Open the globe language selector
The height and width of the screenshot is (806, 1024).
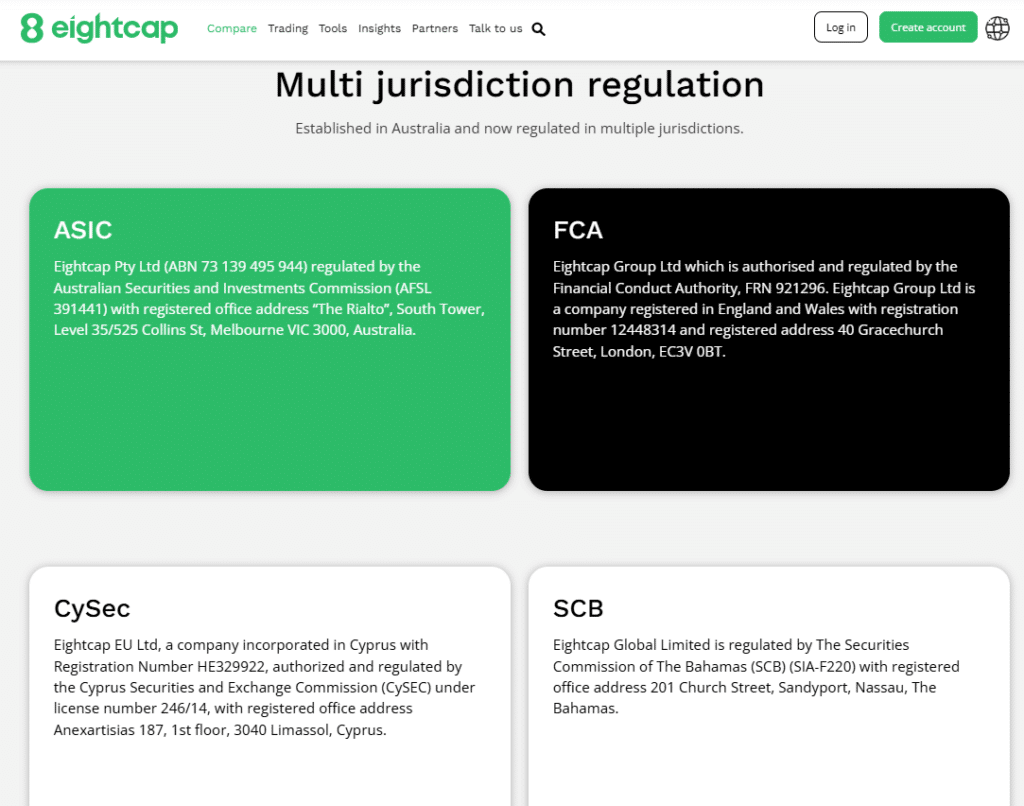click(997, 28)
